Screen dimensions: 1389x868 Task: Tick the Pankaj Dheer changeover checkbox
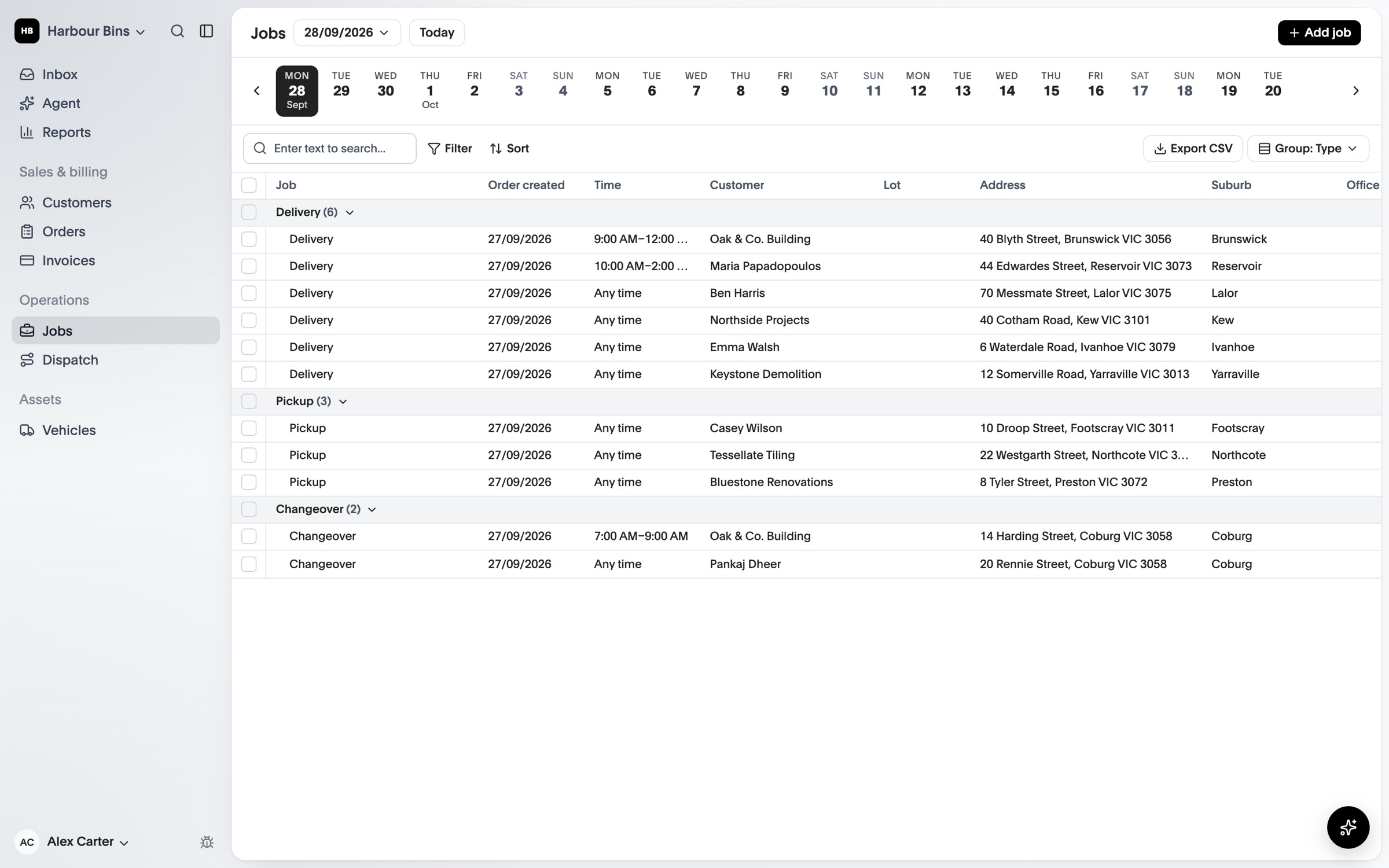[x=249, y=564]
